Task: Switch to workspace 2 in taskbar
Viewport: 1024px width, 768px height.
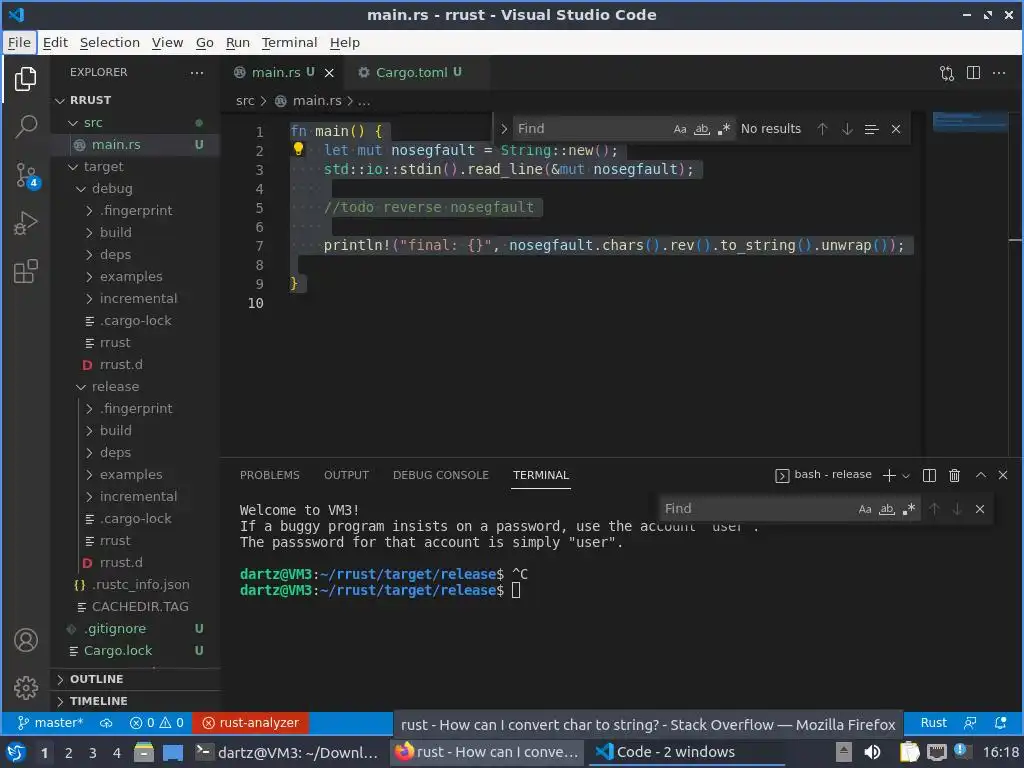Action: [69, 753]
